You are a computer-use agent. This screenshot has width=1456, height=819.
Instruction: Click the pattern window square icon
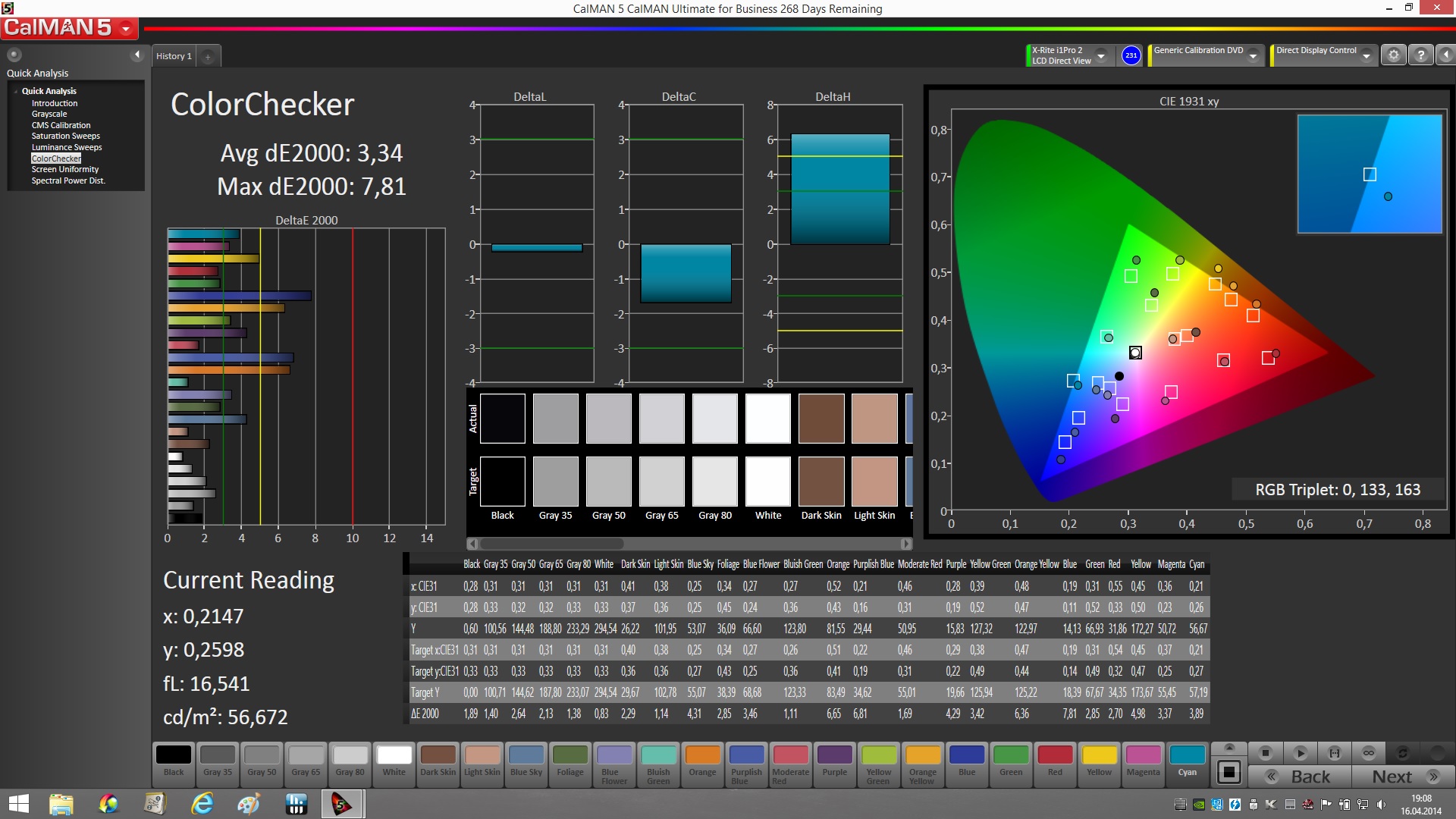(1229, 773)
